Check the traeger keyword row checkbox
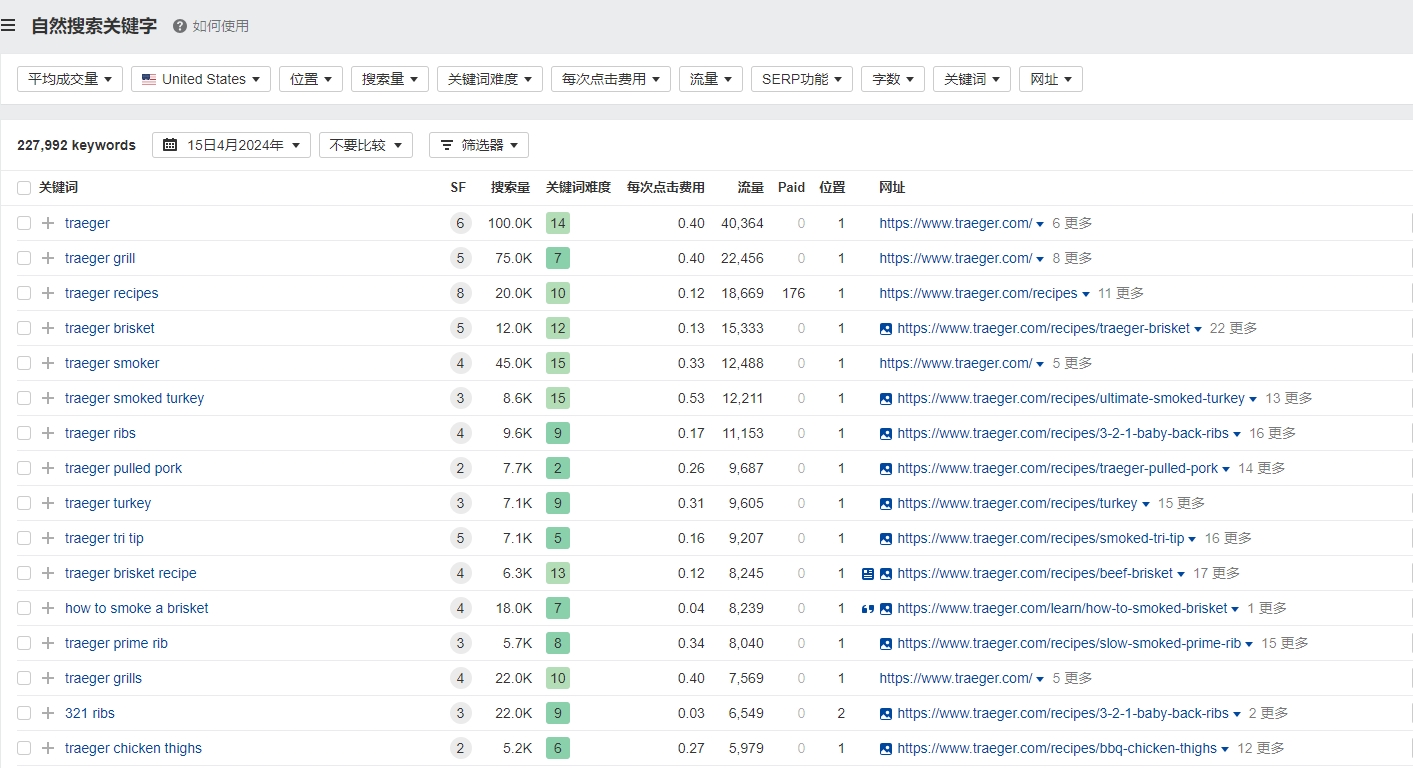This screenshot has height=768, width=1413. pyautogui.click(x=24, y=223)
